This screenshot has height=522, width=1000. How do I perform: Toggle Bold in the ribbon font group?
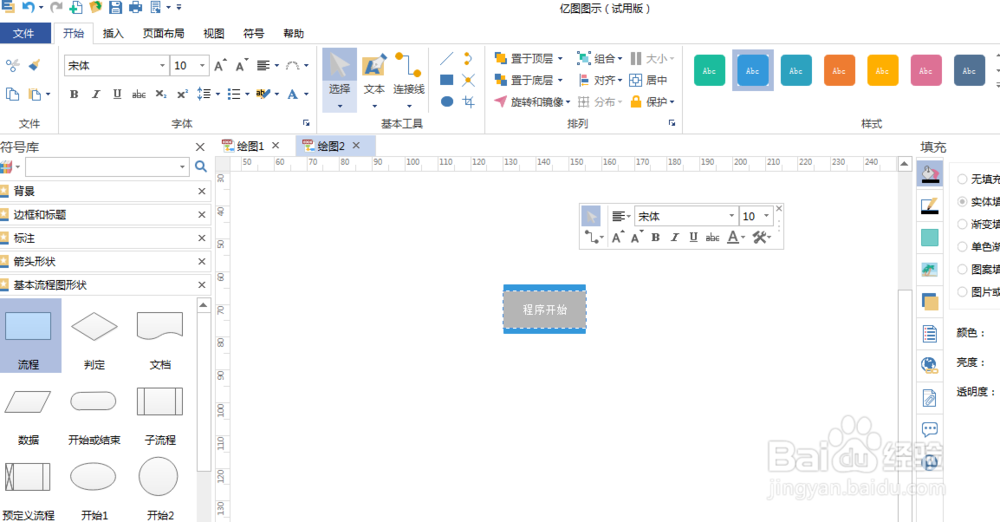74,94
